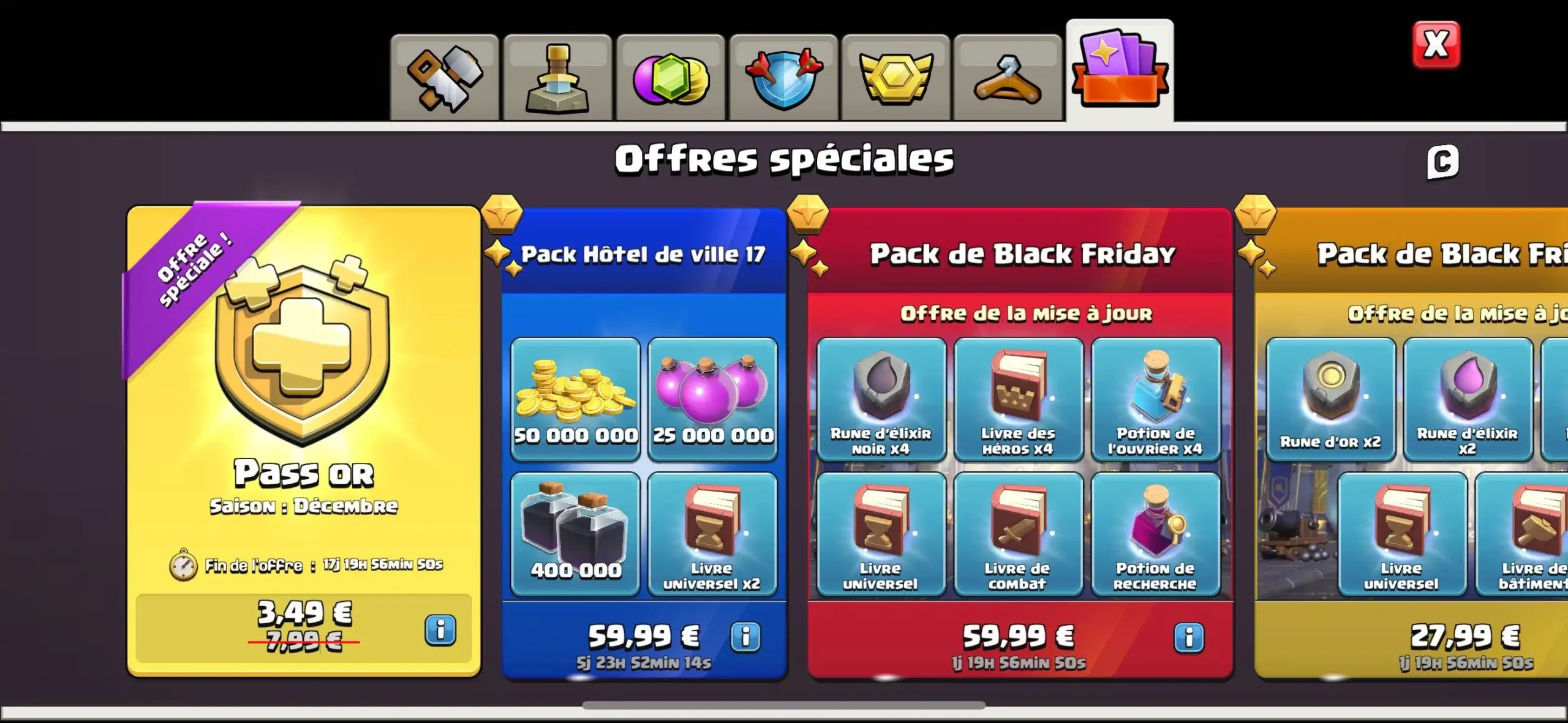Tap the Potion de recherche item
The height and width of the screenshot is (723, 1568).
pyautogui.click(x=1156, y=534)
